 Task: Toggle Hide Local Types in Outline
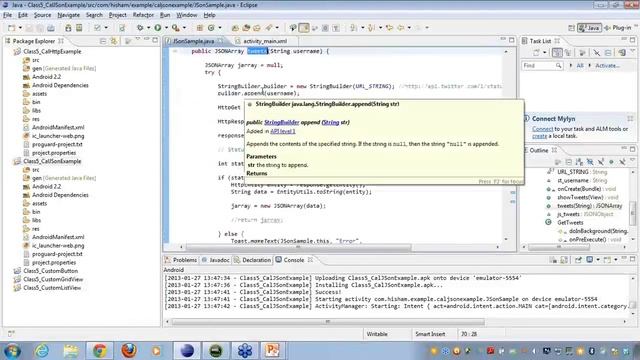(622, 162)
